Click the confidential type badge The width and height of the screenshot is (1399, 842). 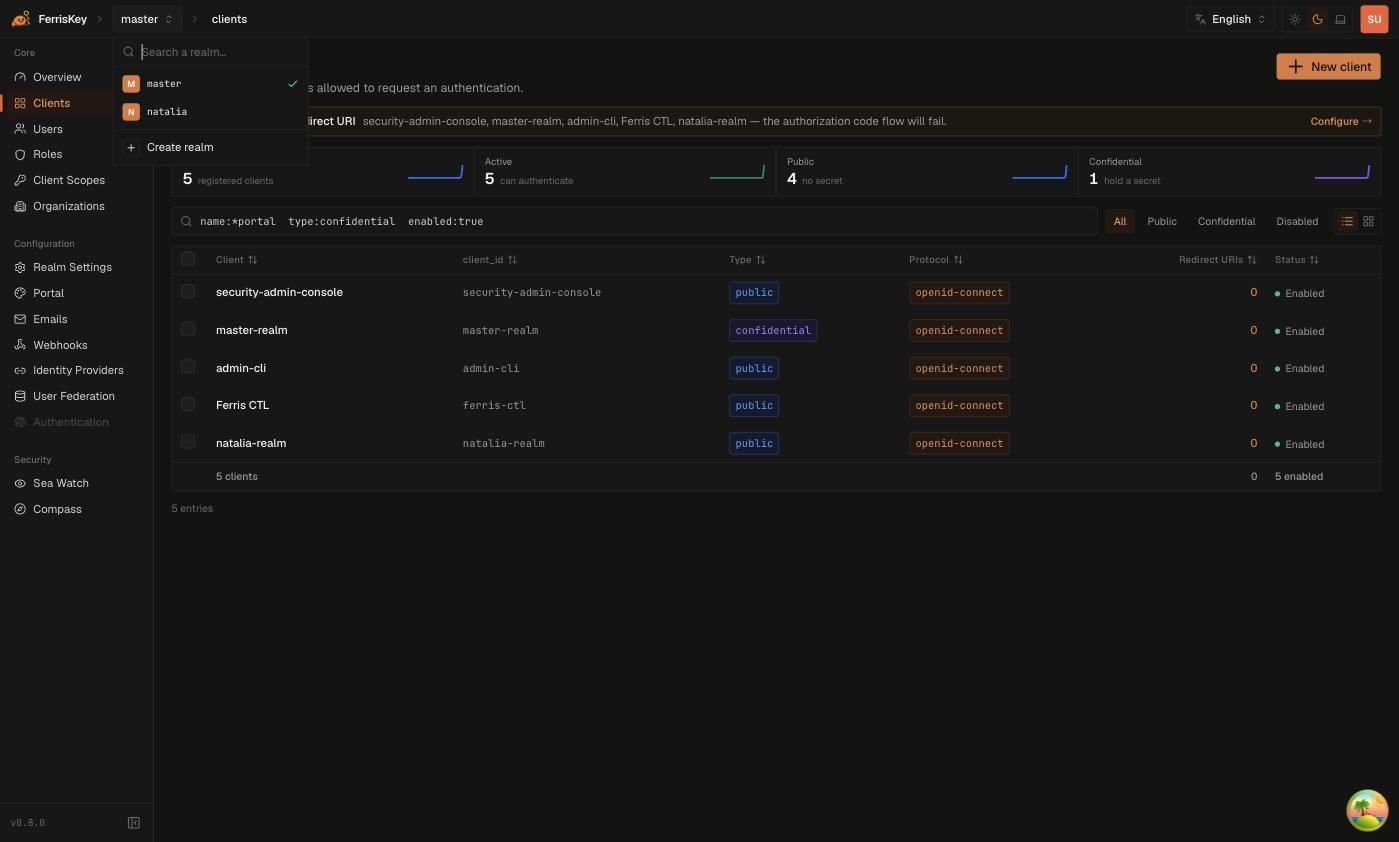[x=773, y=330]
